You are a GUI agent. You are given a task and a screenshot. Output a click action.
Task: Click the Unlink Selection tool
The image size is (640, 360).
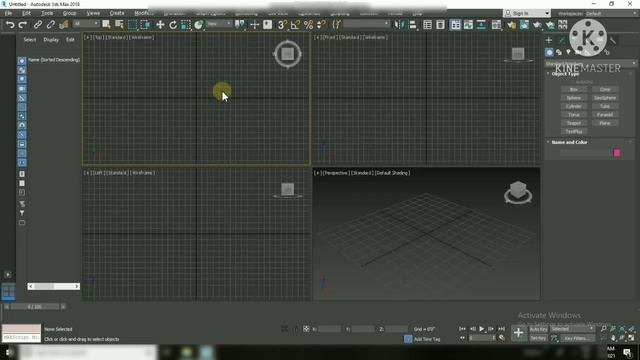point(51,25)
